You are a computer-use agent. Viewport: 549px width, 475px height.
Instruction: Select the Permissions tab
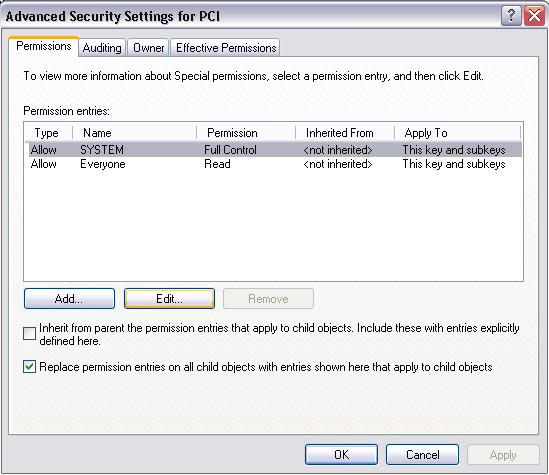click(43, 46)
